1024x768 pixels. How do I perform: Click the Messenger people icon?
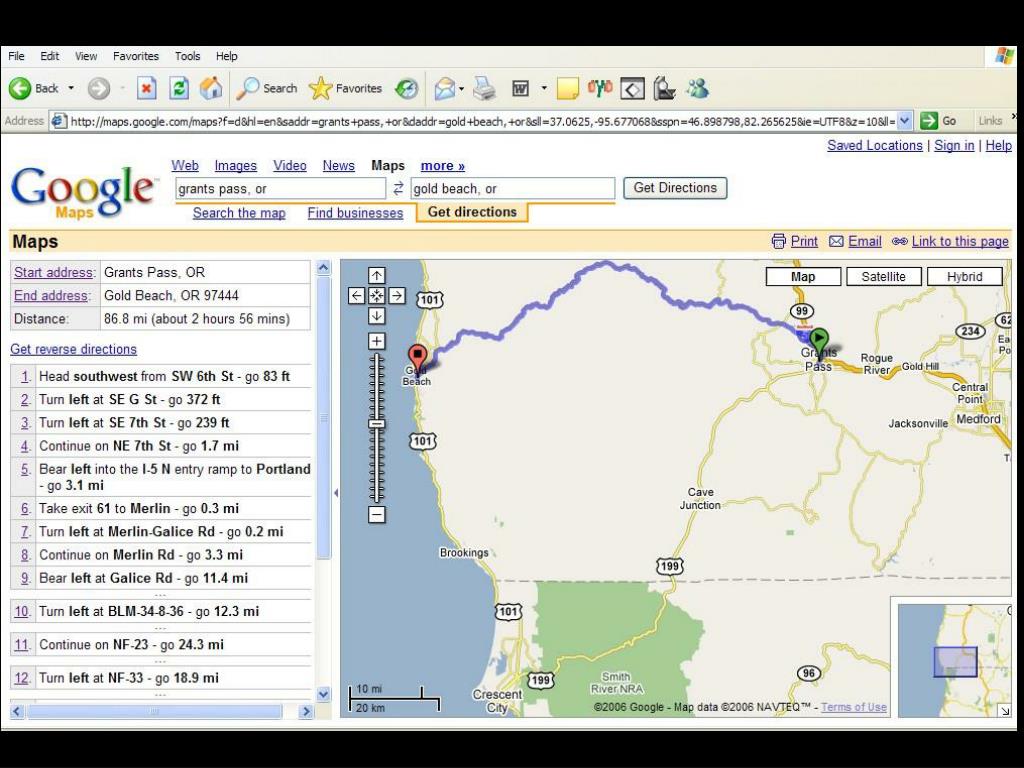[697, 88]
